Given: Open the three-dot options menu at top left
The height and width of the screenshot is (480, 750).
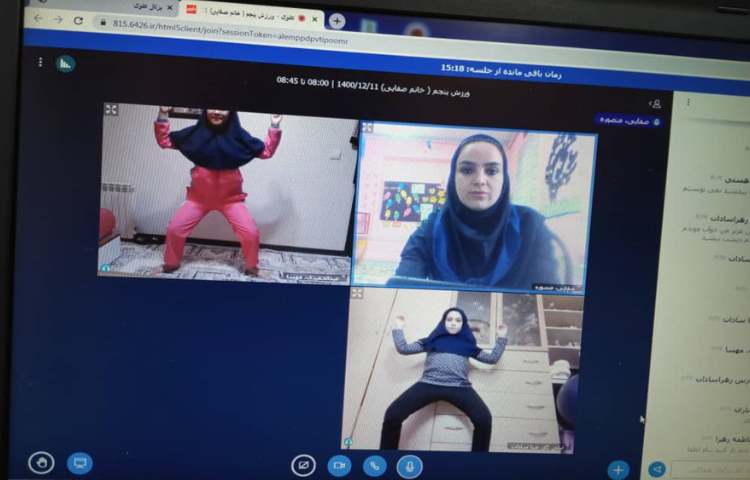Looking at the screenshot, I should point(40,62).
